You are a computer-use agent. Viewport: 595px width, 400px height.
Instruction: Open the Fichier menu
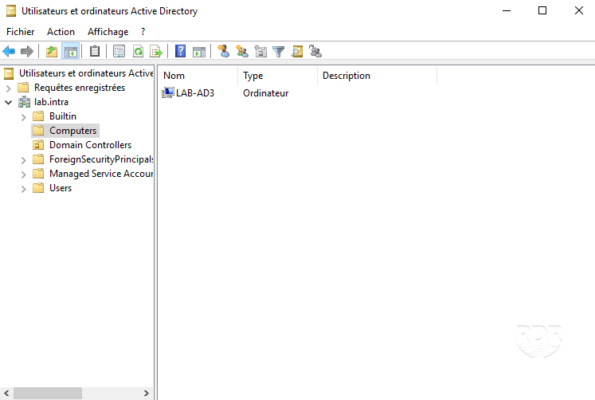tap(20, 31)
